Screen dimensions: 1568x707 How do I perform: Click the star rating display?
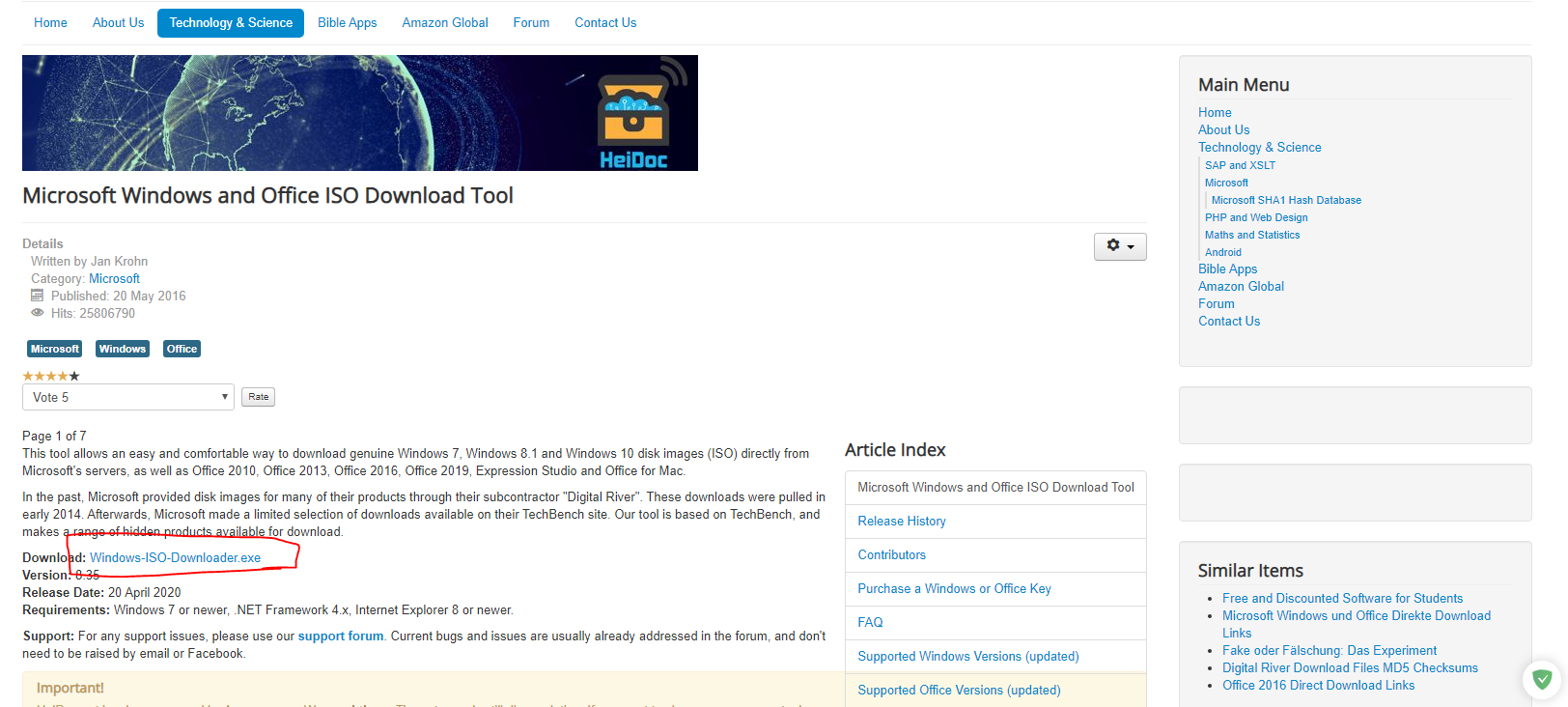(x=51, y=376)
